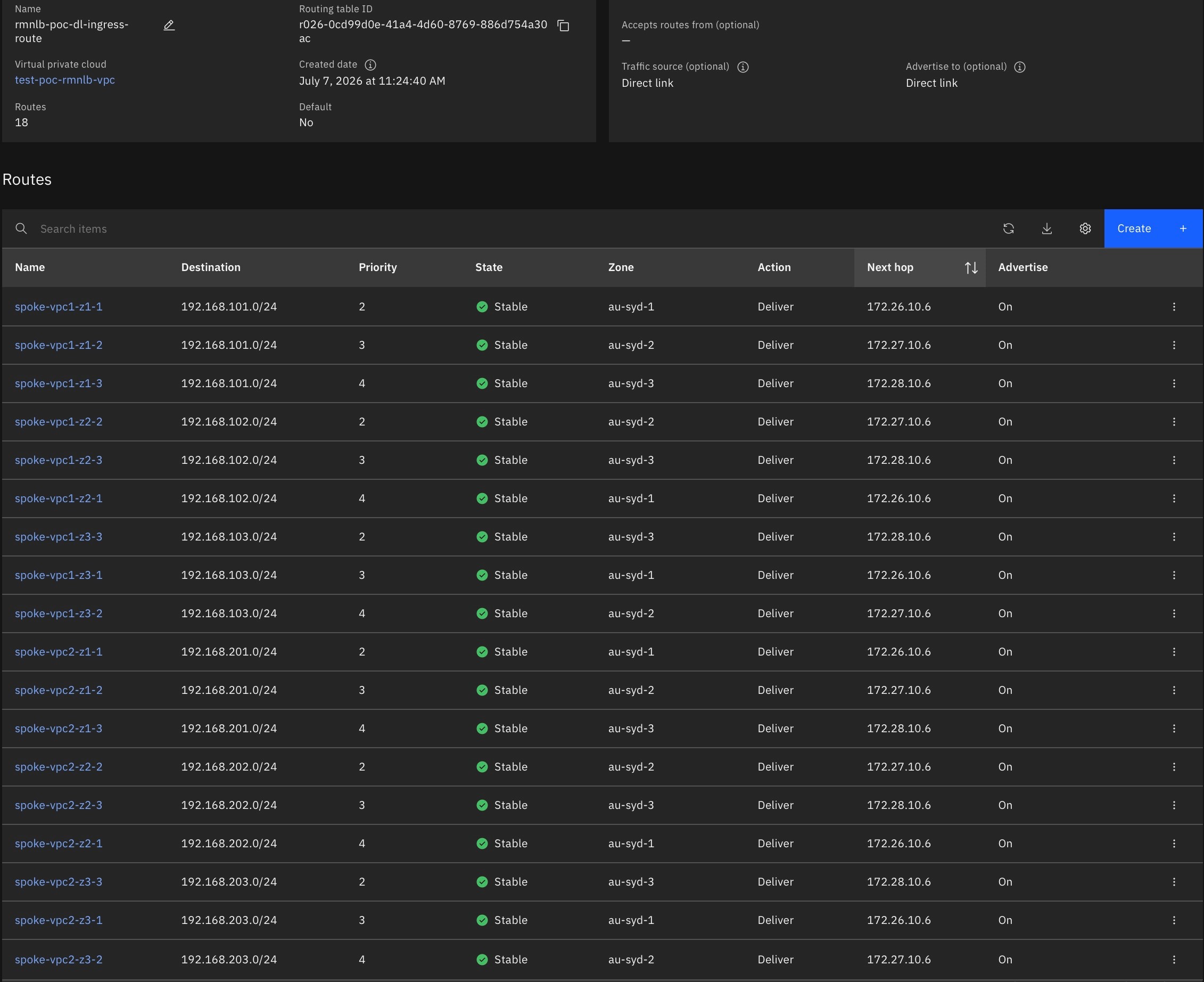Open overflow menu for spoke-vpc2-z2-1
Image resolution: width=1204 pixels, height=982 pixels.
[1174, 844]
